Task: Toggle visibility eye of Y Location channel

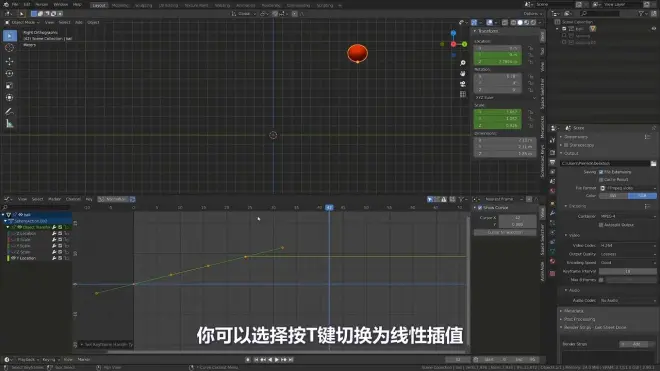Action: pyautogui.click(x=13, y=258)
